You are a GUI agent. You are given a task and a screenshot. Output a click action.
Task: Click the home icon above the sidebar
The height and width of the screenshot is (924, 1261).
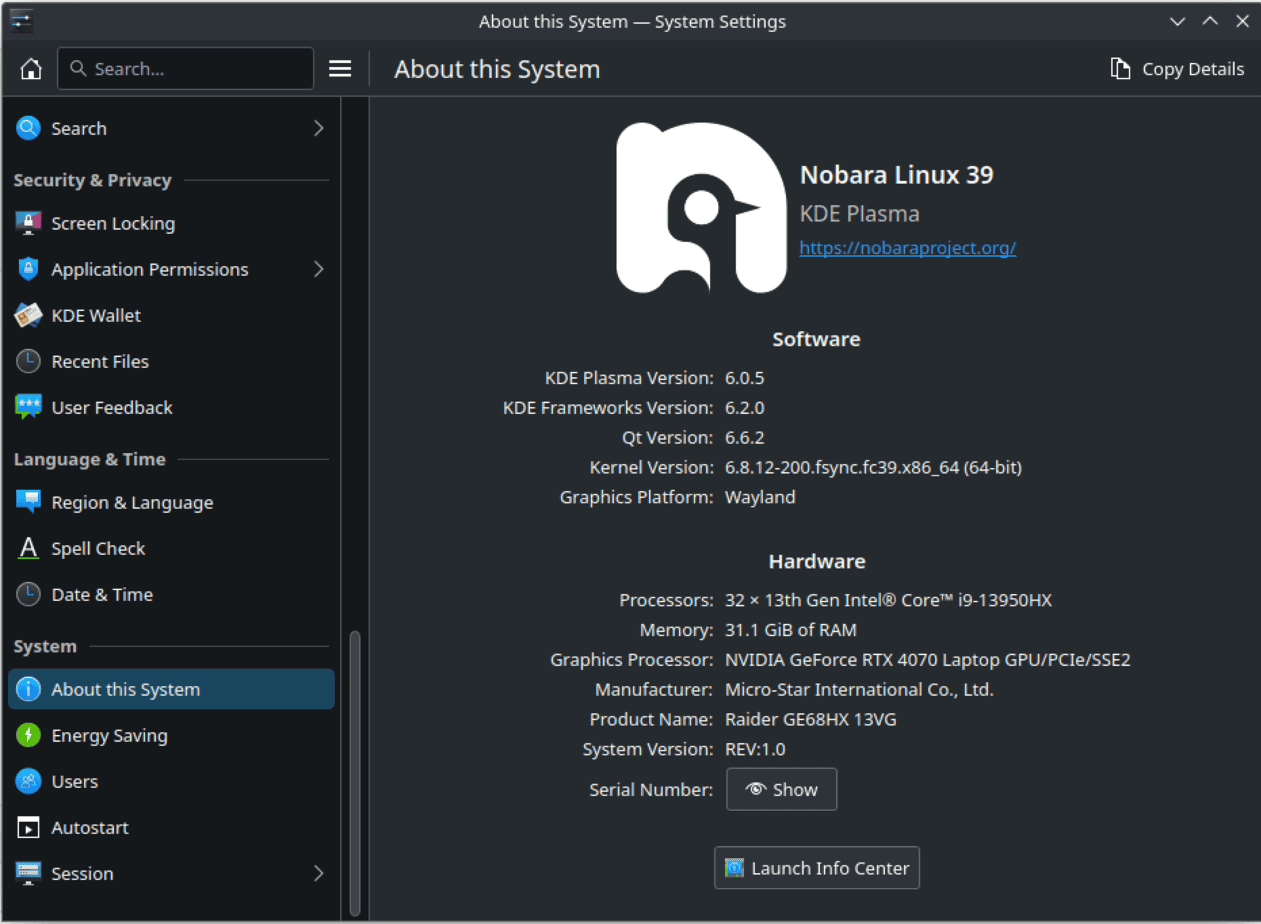point(30,68)
